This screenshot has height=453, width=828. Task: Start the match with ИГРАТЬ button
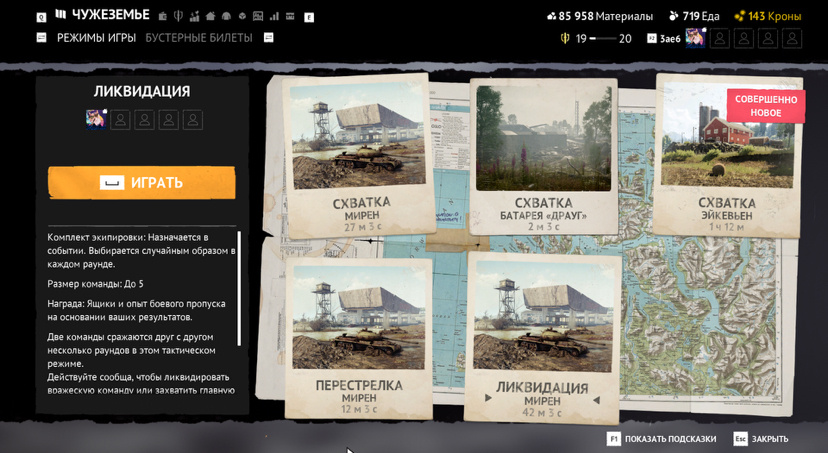pos(142,183)
